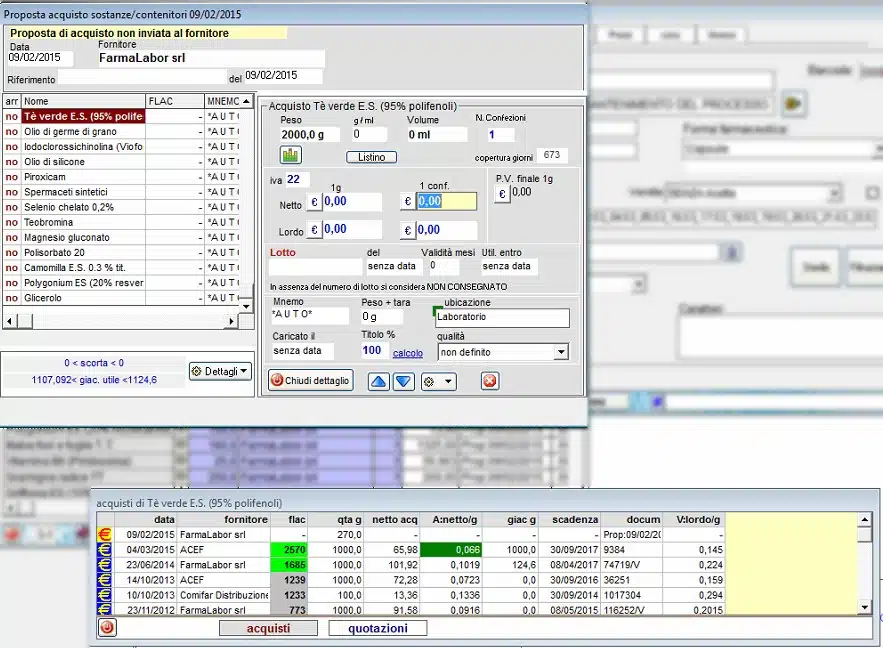Click the Peso field showing 2000,0 g
This screenshot has height=648, width=883.
(310, 135)
